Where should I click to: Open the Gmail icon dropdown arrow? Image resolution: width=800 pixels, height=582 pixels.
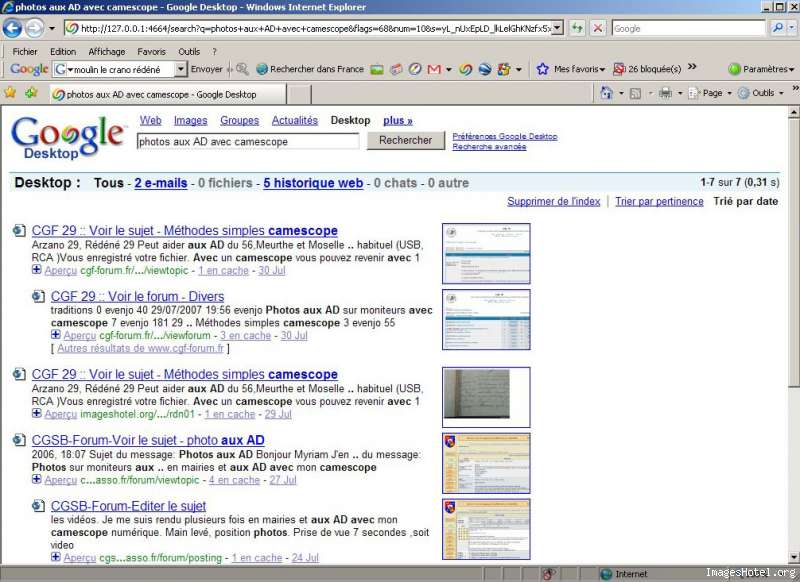(448, 69)
